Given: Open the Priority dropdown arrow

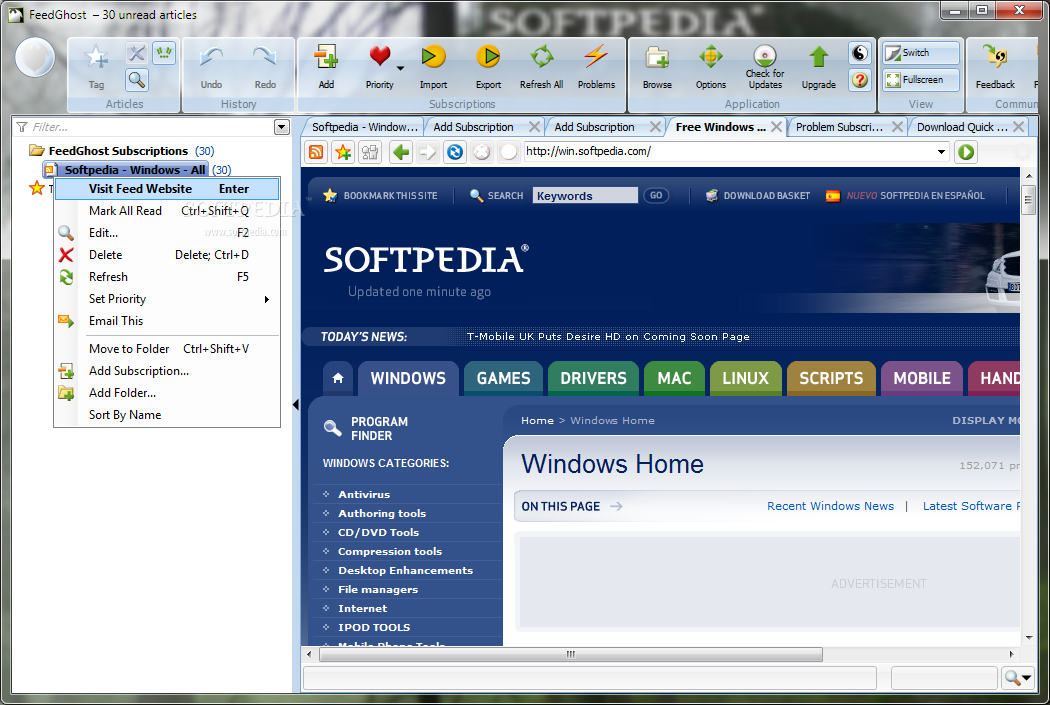Looking at the screenshot, I should (400, 68).
